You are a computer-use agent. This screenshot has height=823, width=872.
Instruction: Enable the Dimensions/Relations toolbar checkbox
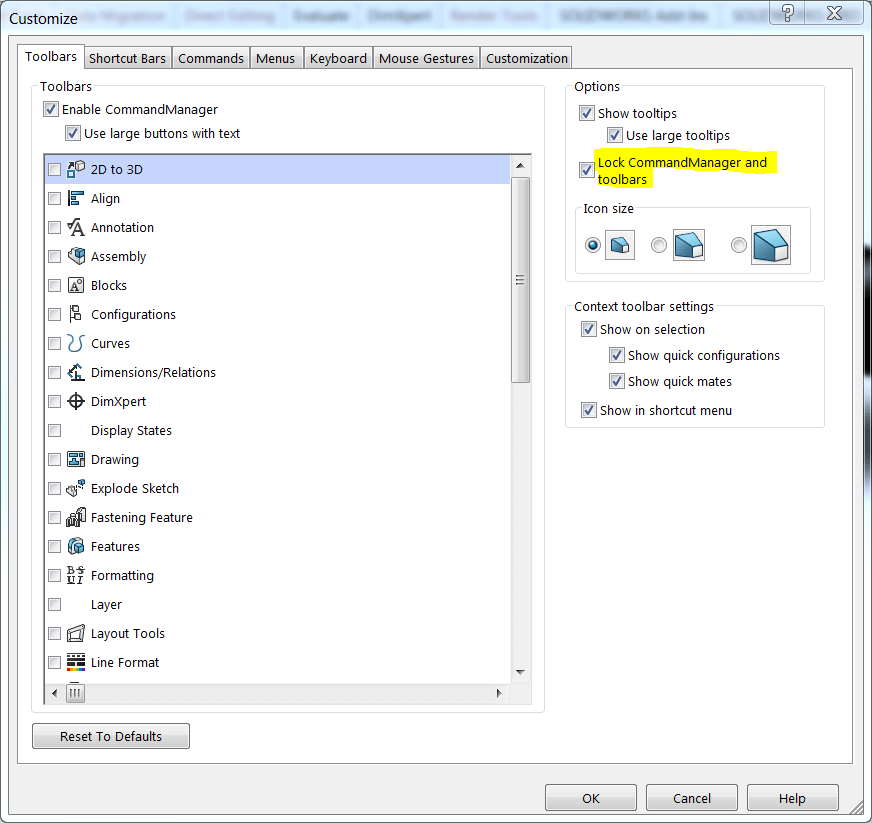coord(54,372)
